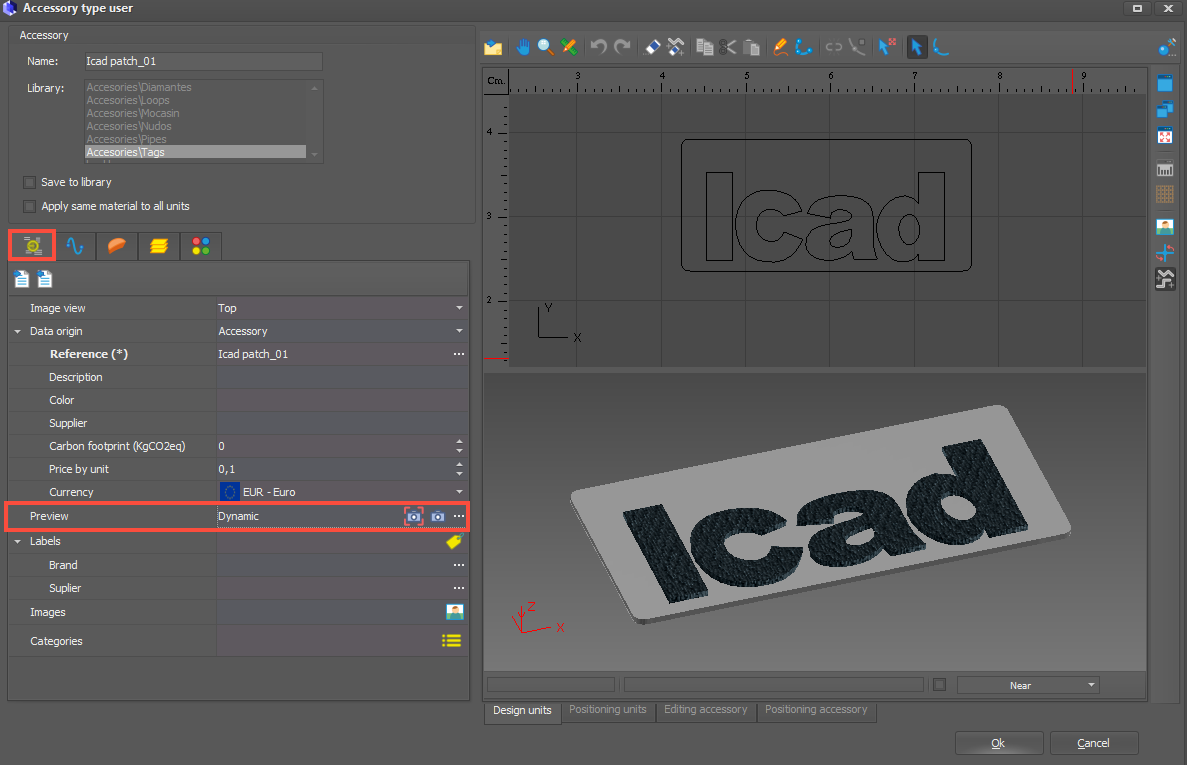Click the Undo arrow
The height and width of the screenshot is (765, 1187).
(599, 47)
